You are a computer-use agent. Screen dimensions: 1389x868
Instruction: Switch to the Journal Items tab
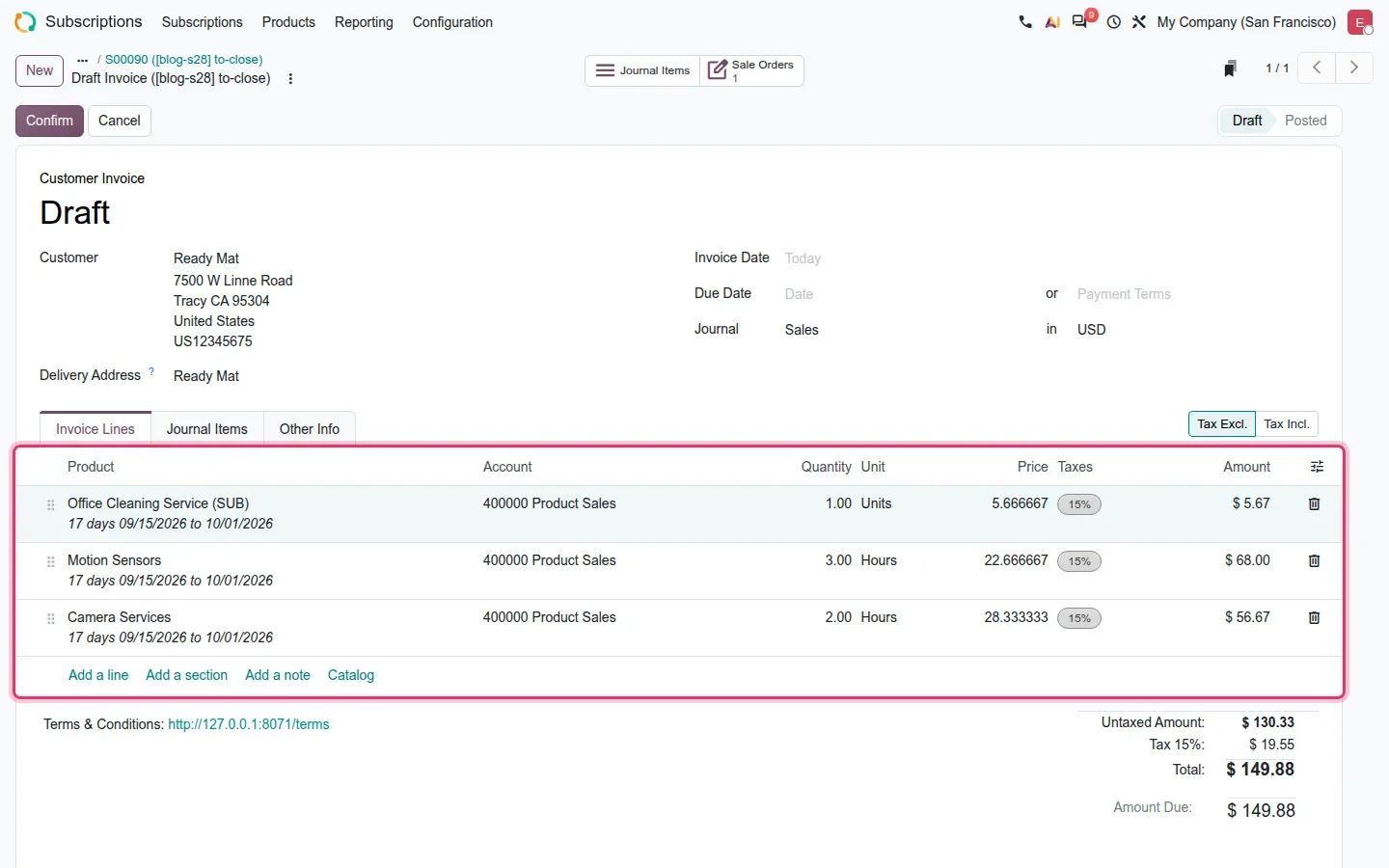[206, 429]
